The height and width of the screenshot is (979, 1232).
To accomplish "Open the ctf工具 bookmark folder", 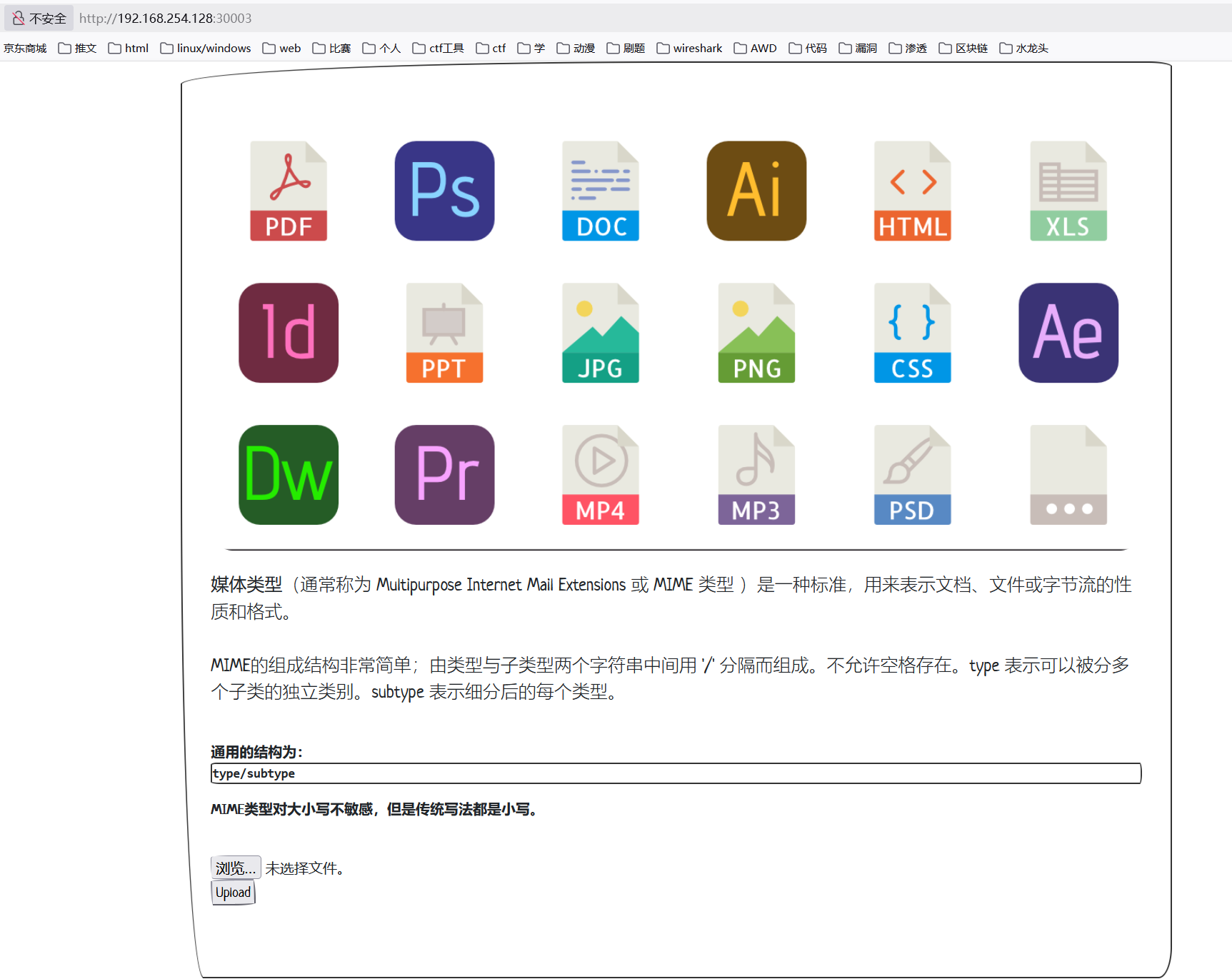I will coord(438,48).
